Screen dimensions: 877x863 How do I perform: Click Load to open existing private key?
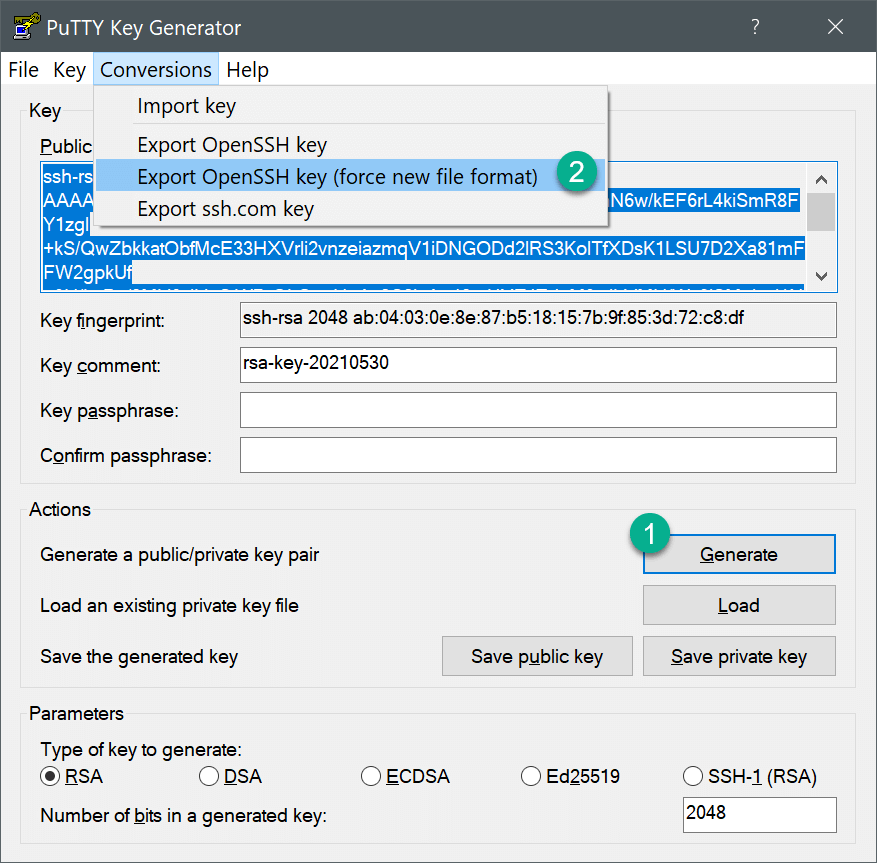point(738,605)
